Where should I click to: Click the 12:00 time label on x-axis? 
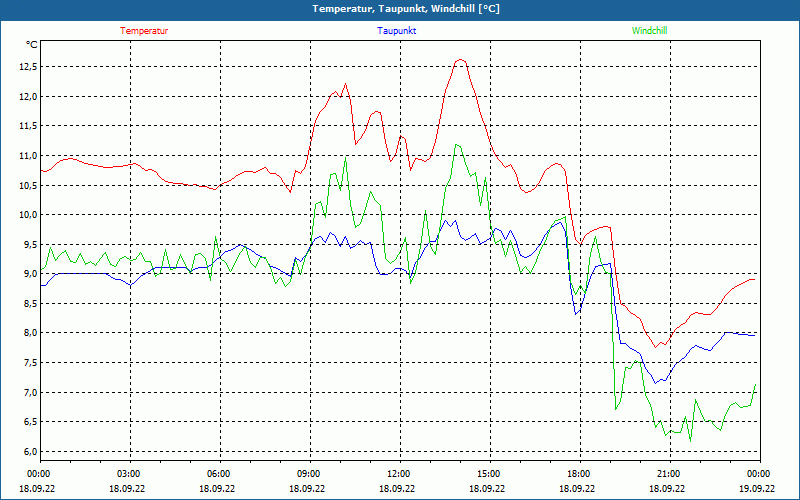point(401,474)
